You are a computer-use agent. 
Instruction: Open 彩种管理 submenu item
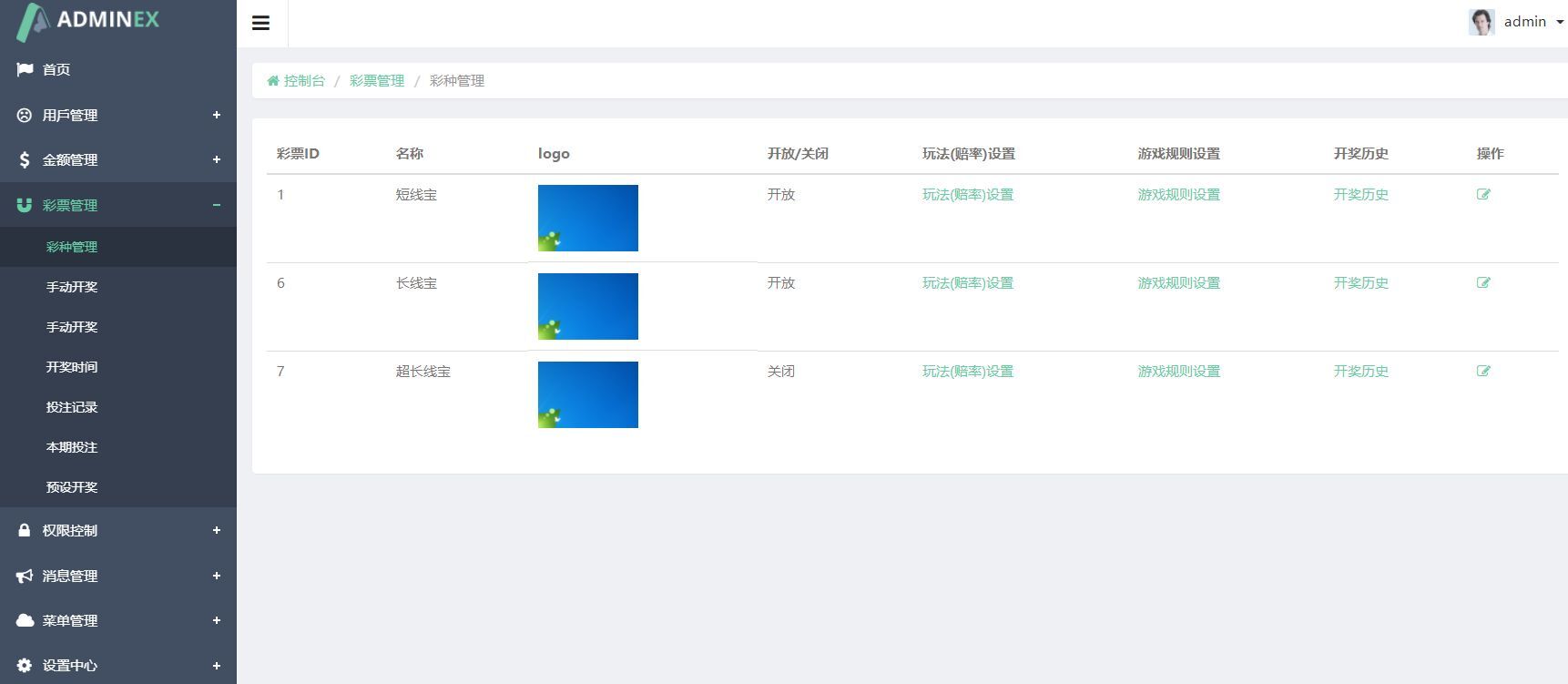pos(72,247)
